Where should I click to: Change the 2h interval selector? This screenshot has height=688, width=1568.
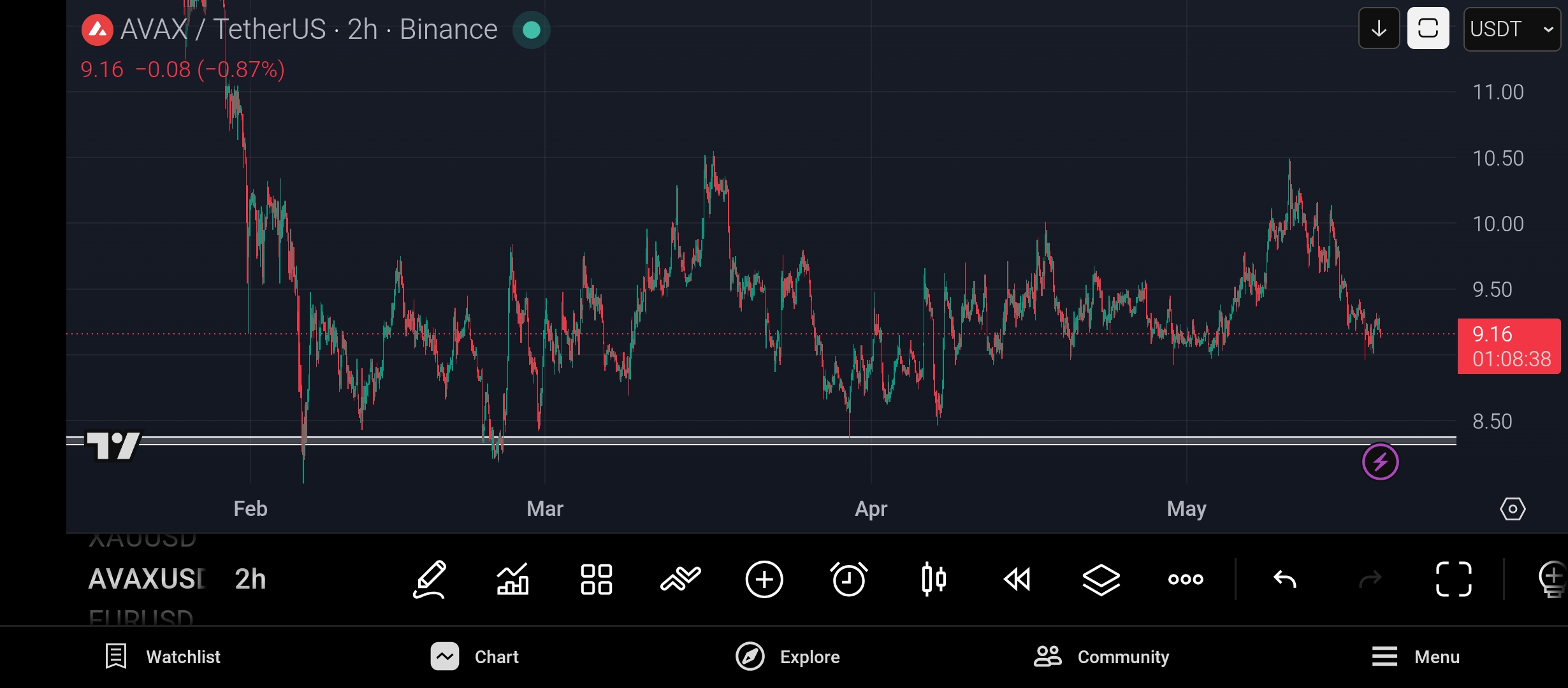(x=250, y=579)
